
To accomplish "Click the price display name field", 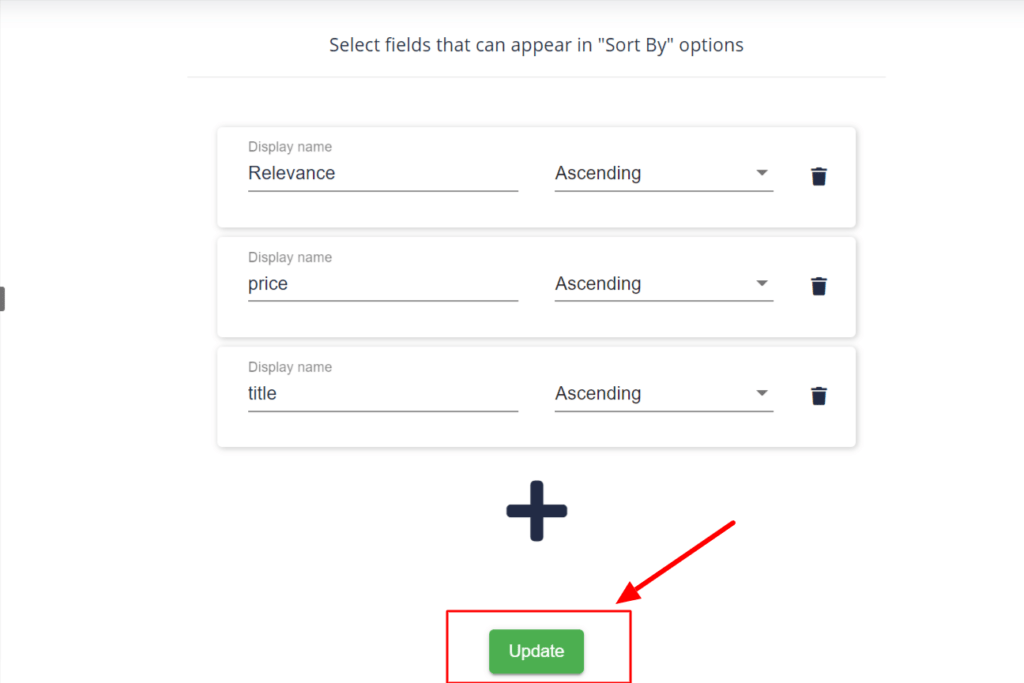I will pyautogui.click(x=383, y=283).
